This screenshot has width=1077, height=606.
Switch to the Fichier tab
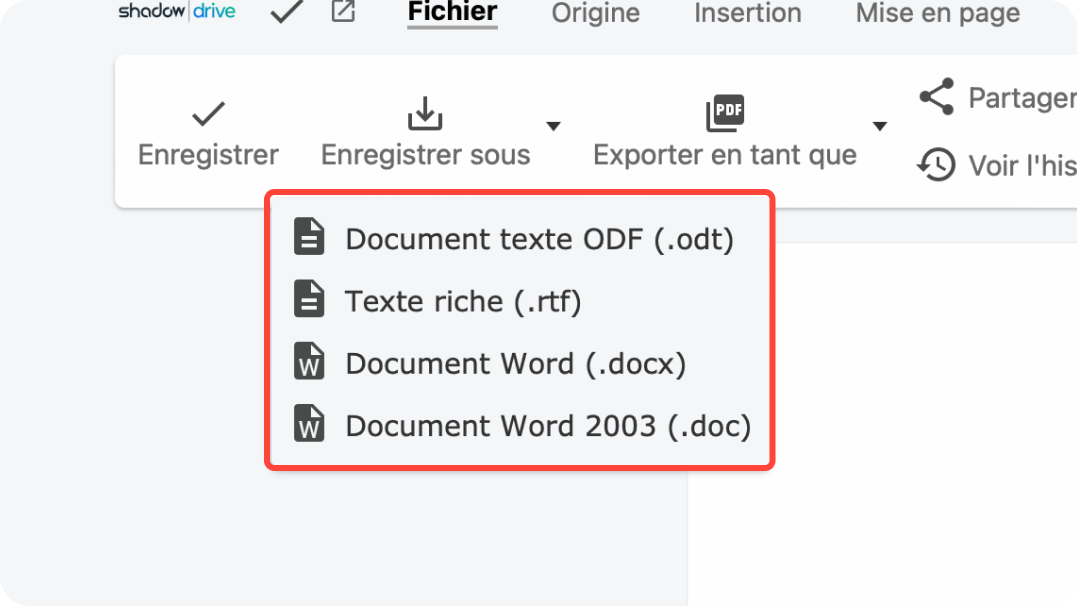452,13
